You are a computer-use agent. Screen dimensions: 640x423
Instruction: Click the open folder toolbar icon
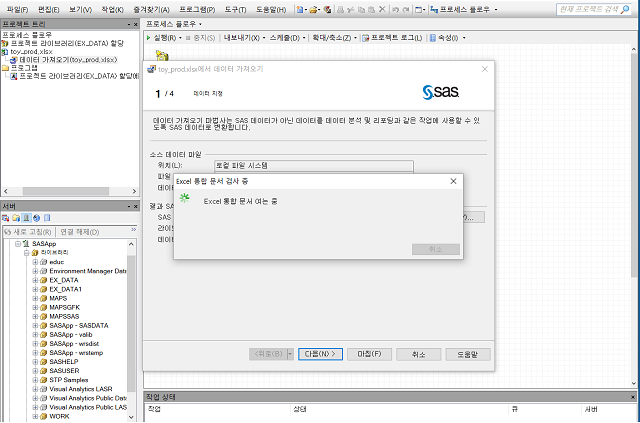(313, 9)
